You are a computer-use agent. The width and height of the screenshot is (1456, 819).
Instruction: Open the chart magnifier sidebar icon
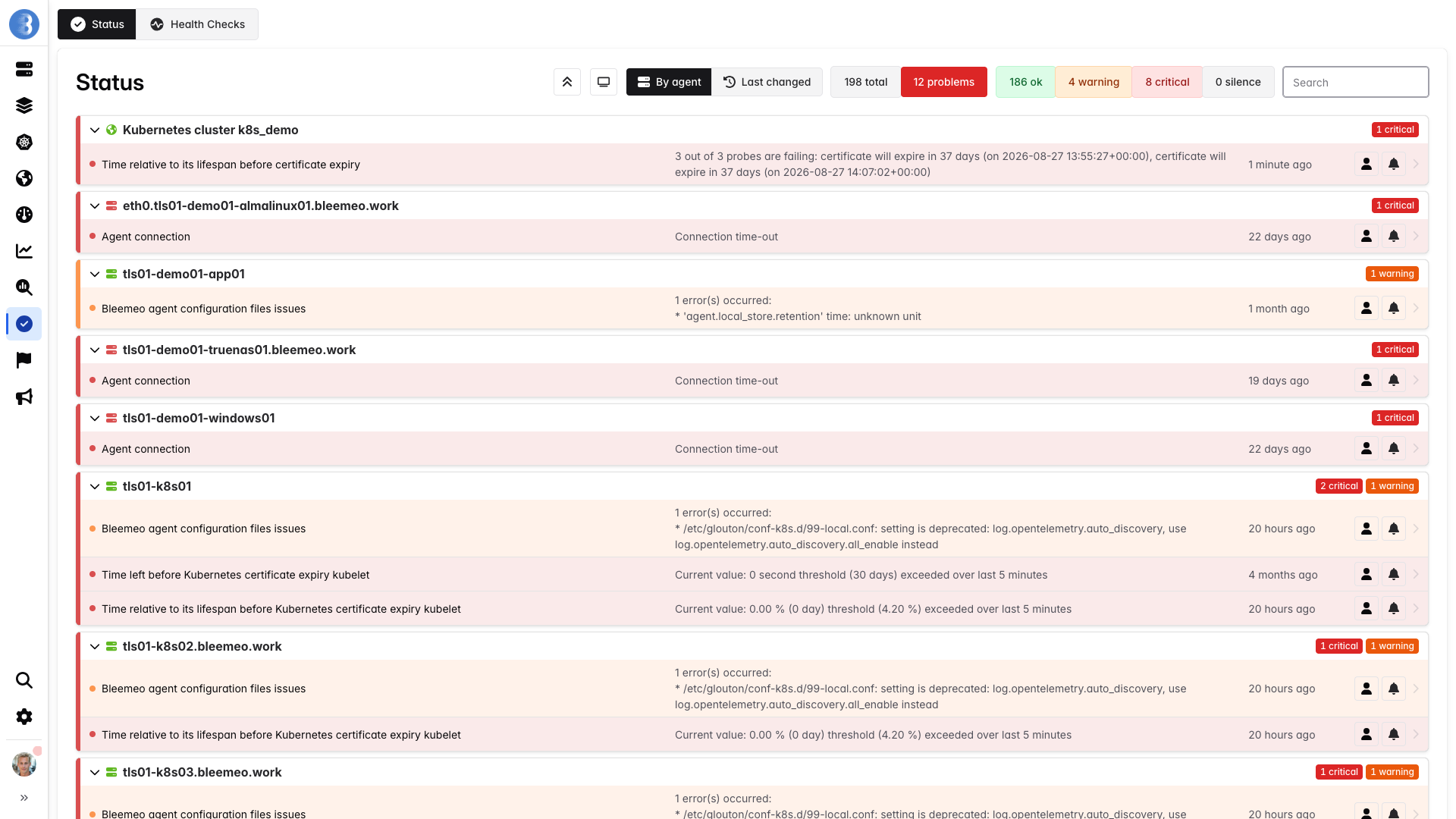coord(24,287)
